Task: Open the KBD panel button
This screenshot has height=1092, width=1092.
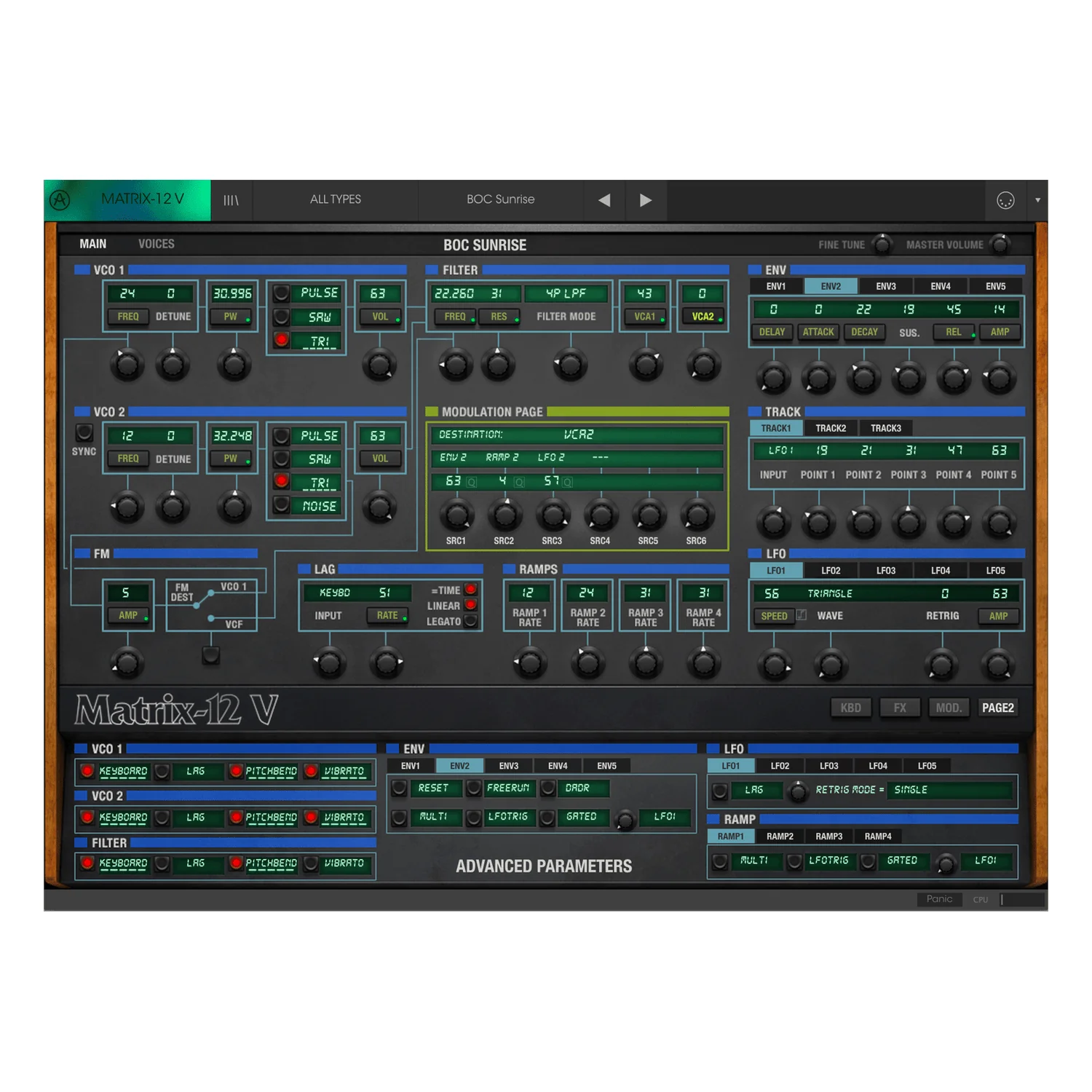Action: click(x=851, y=708)
